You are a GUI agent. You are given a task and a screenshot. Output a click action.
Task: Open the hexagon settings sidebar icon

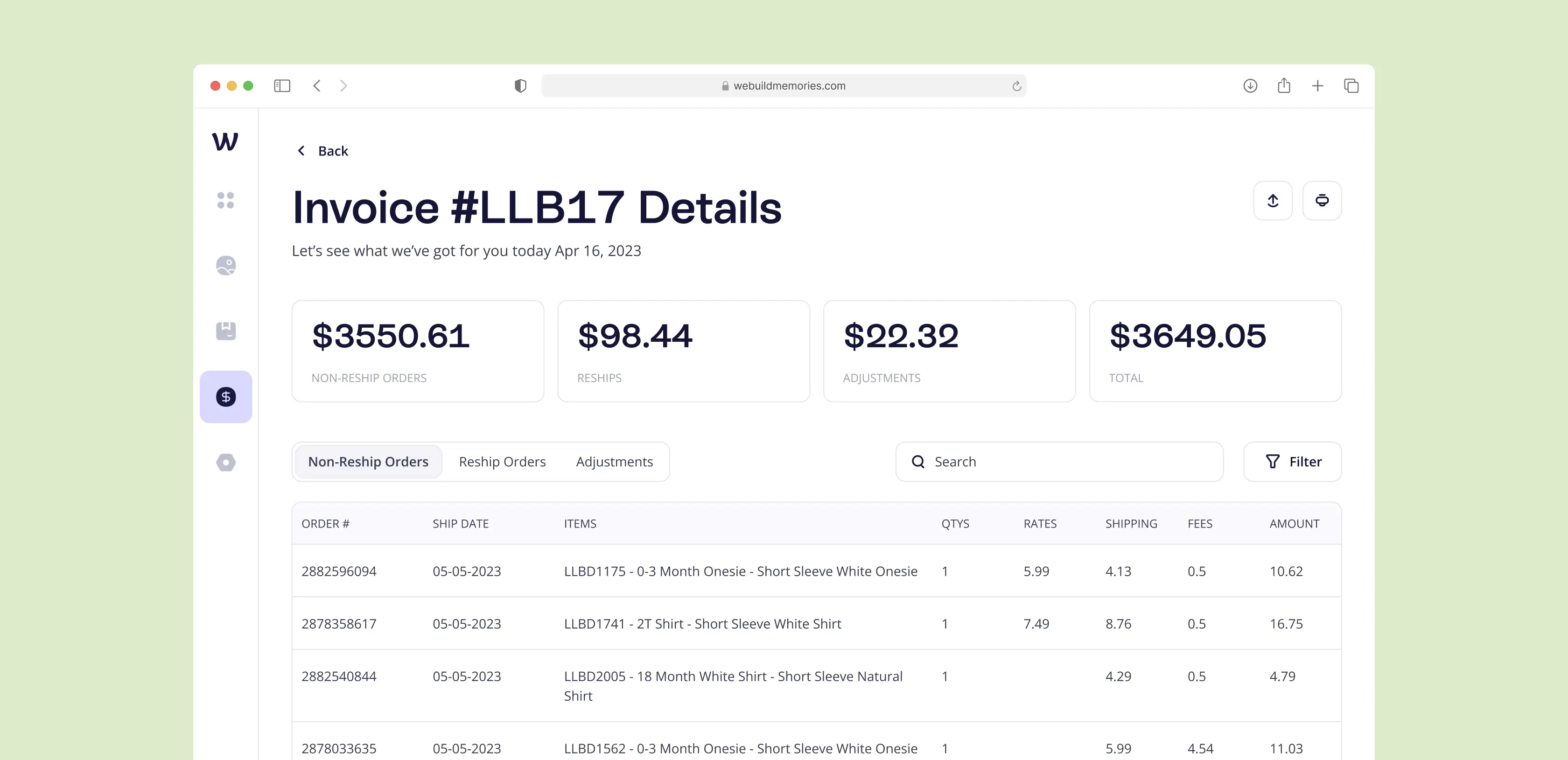(225, 462)
